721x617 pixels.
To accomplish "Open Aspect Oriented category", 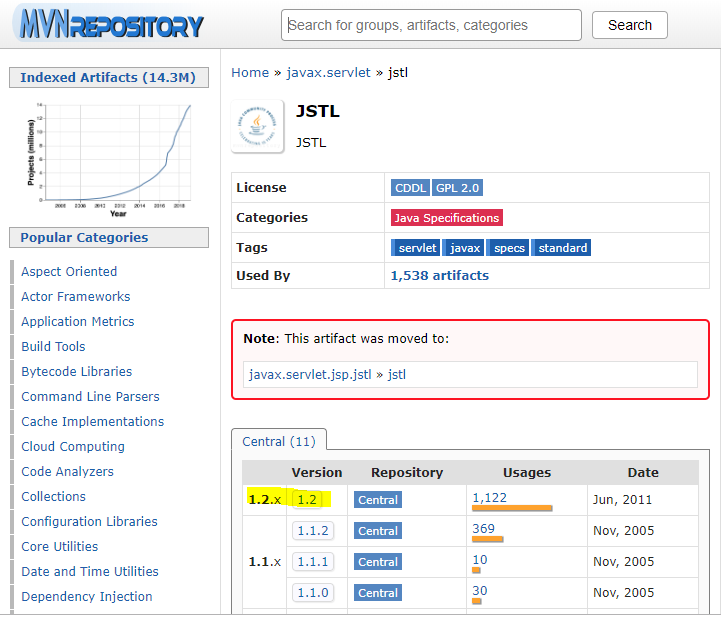I will point(69,271).
